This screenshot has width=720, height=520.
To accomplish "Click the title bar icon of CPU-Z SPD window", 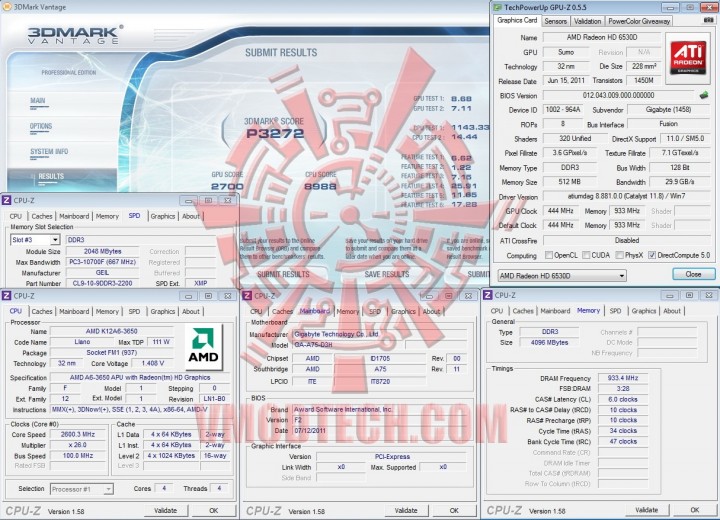I will 6,200.
